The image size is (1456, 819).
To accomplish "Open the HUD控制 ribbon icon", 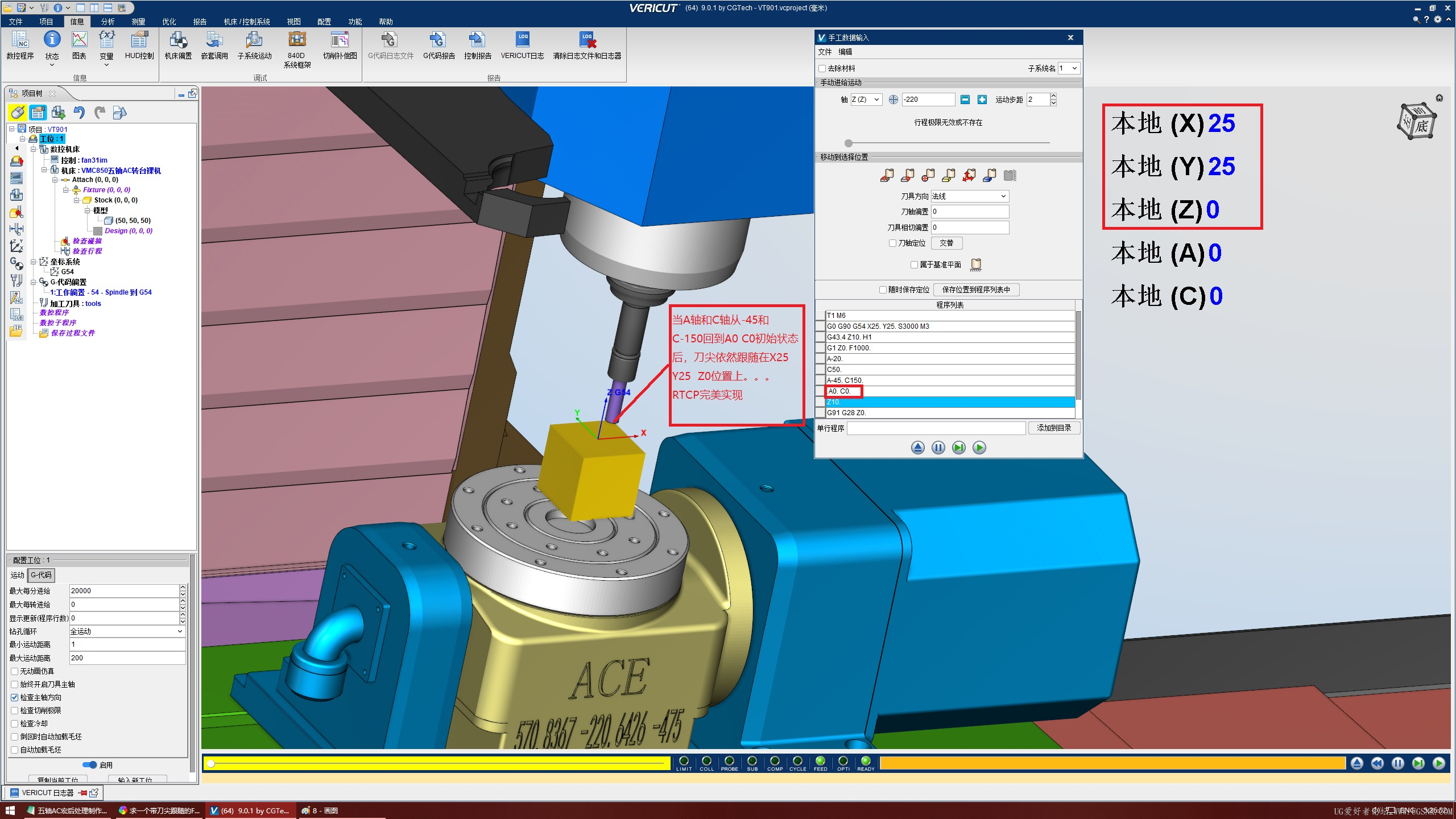I will [139, 41].
